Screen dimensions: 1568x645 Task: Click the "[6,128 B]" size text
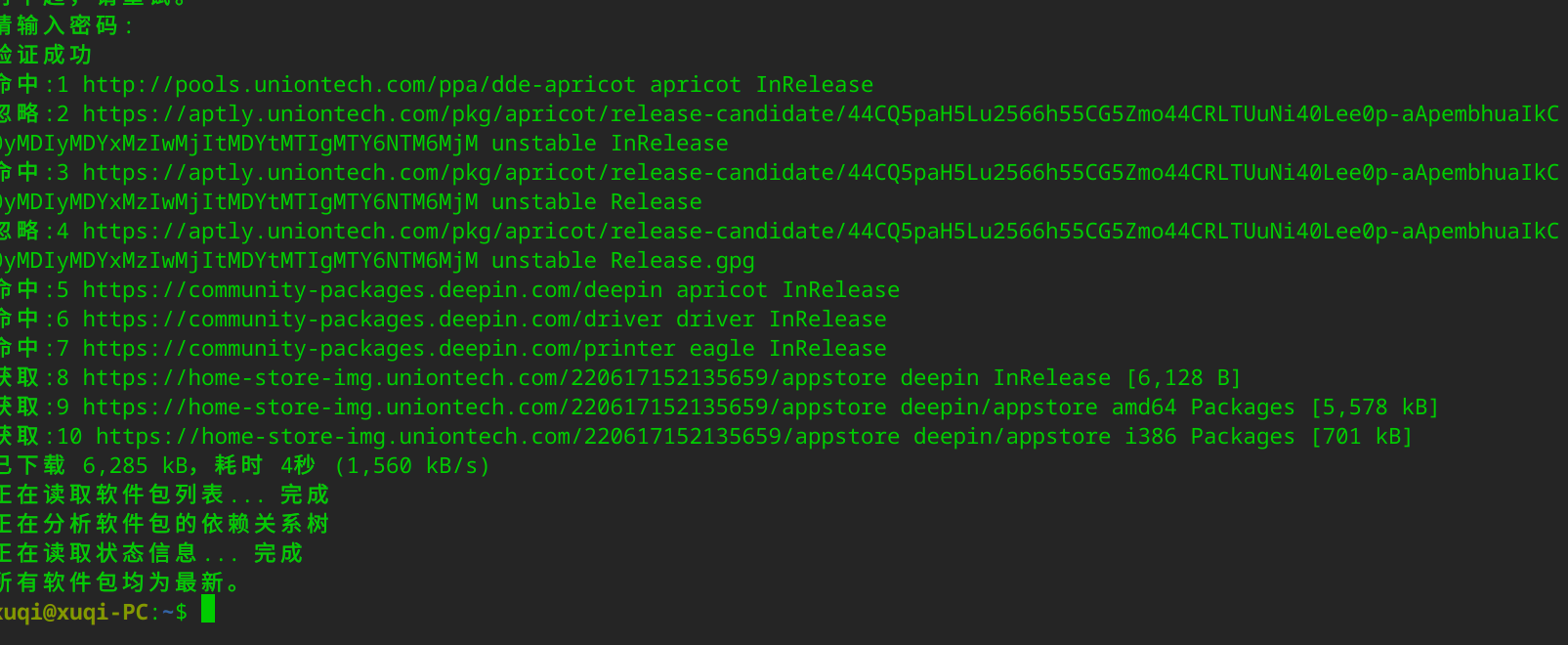pos(1183,378)
